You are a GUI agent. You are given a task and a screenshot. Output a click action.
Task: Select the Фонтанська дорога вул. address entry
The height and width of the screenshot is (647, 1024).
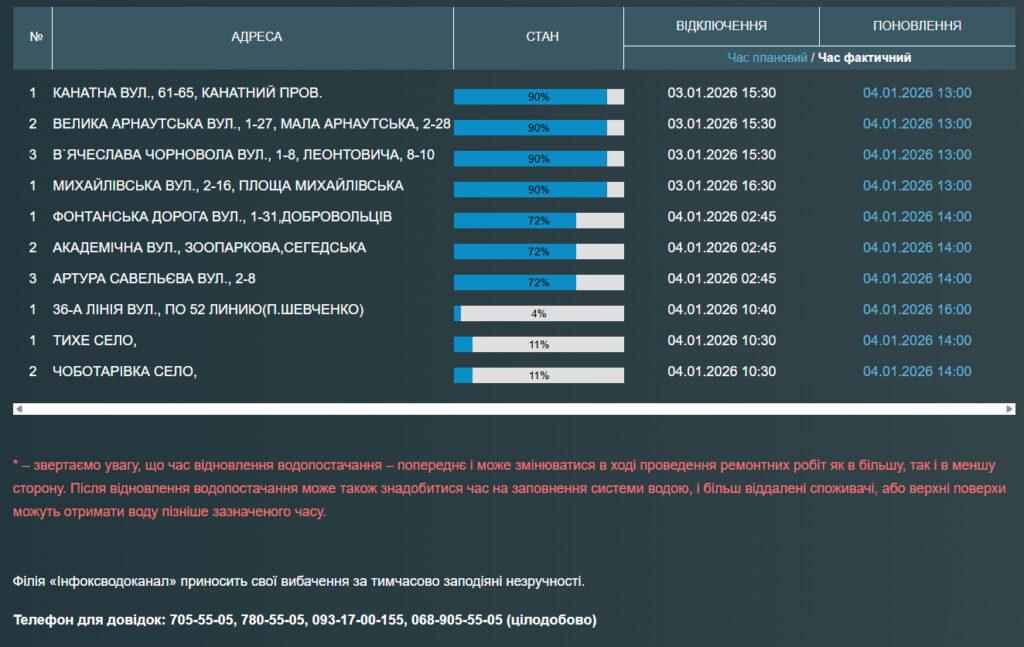point(222,217)
